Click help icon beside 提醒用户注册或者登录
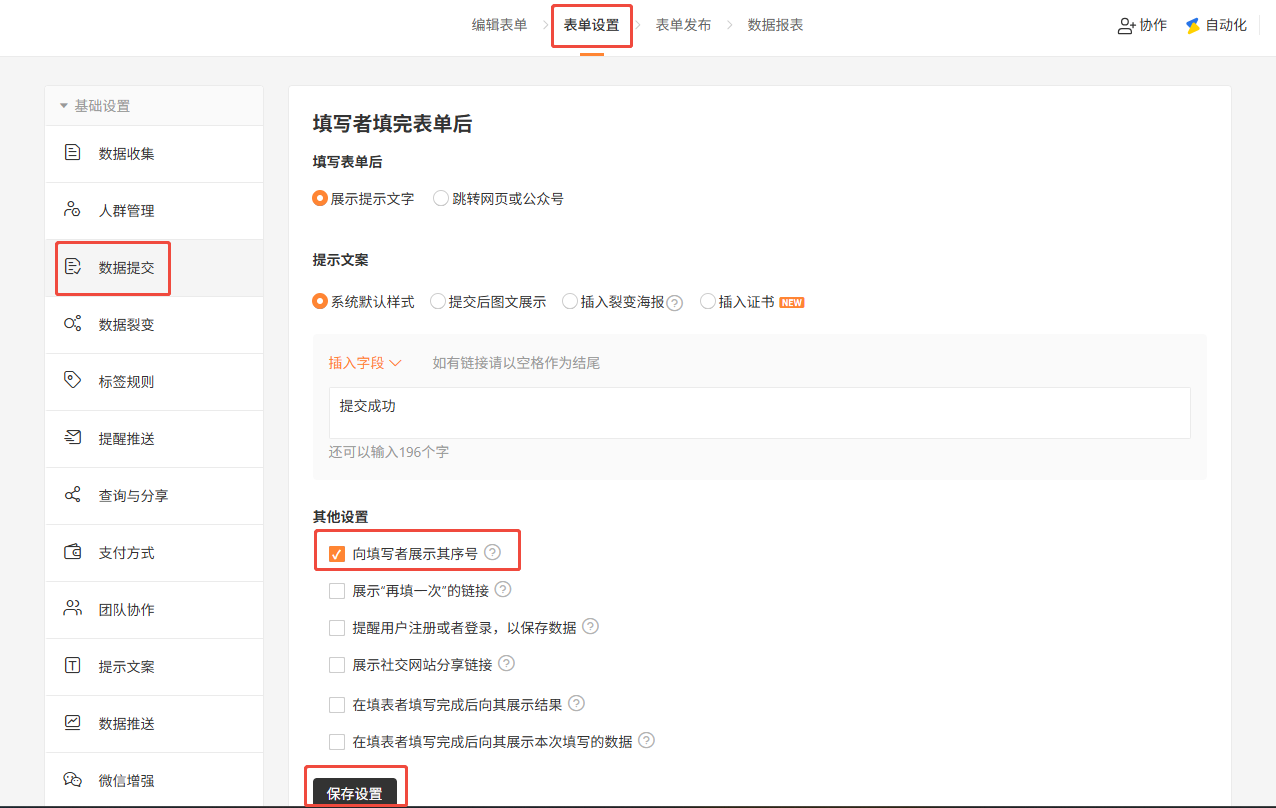The width and height of the screenshot is (1276, 808). pyautogui.click(x=590, y=627)
